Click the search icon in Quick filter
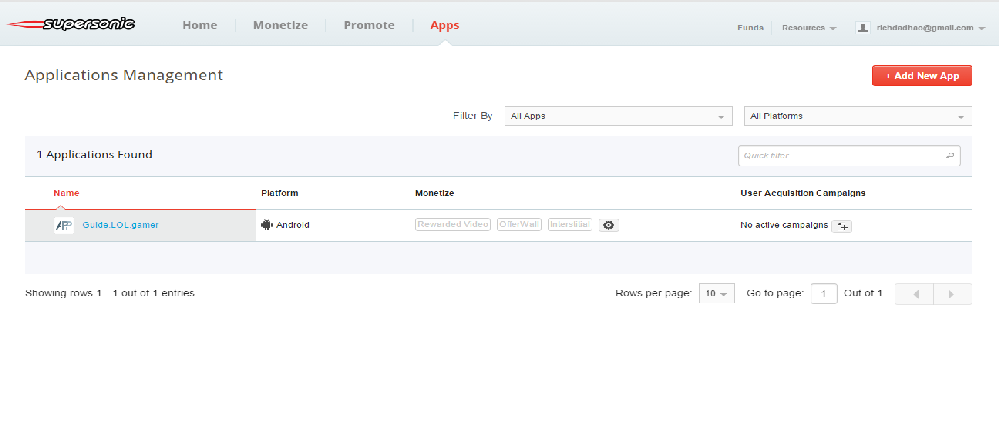 950,155
